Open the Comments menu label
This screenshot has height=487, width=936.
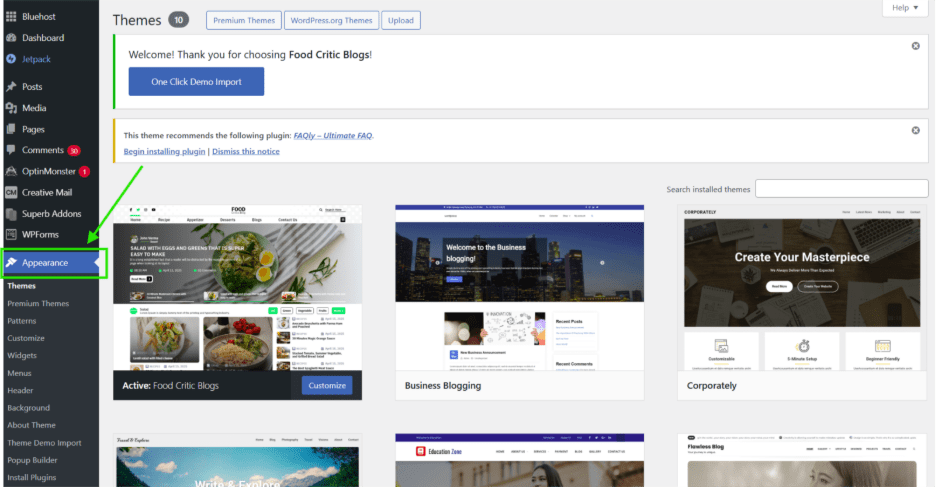click(x=43, y=150)
